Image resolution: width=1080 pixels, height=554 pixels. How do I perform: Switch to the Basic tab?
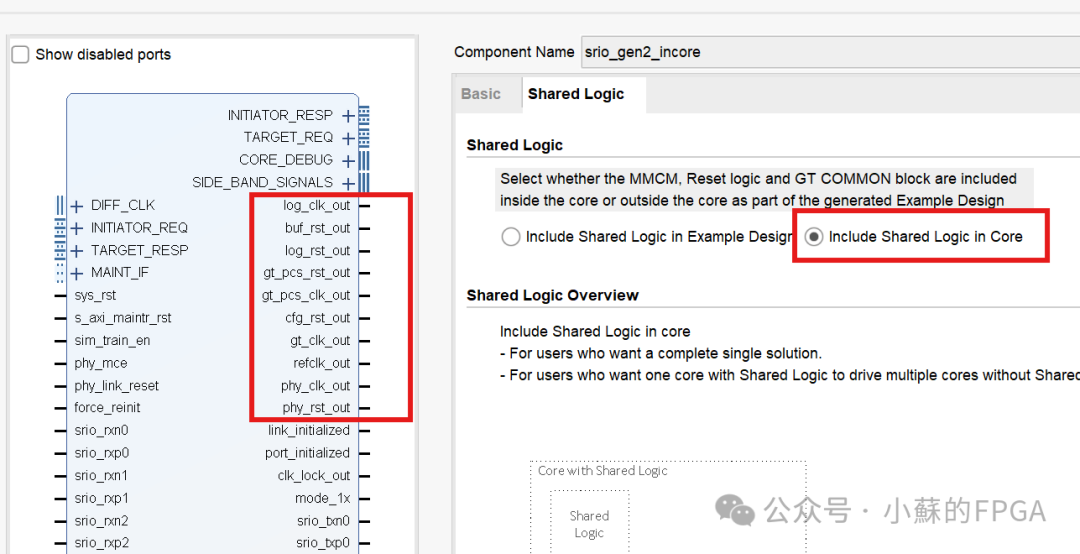480,94
